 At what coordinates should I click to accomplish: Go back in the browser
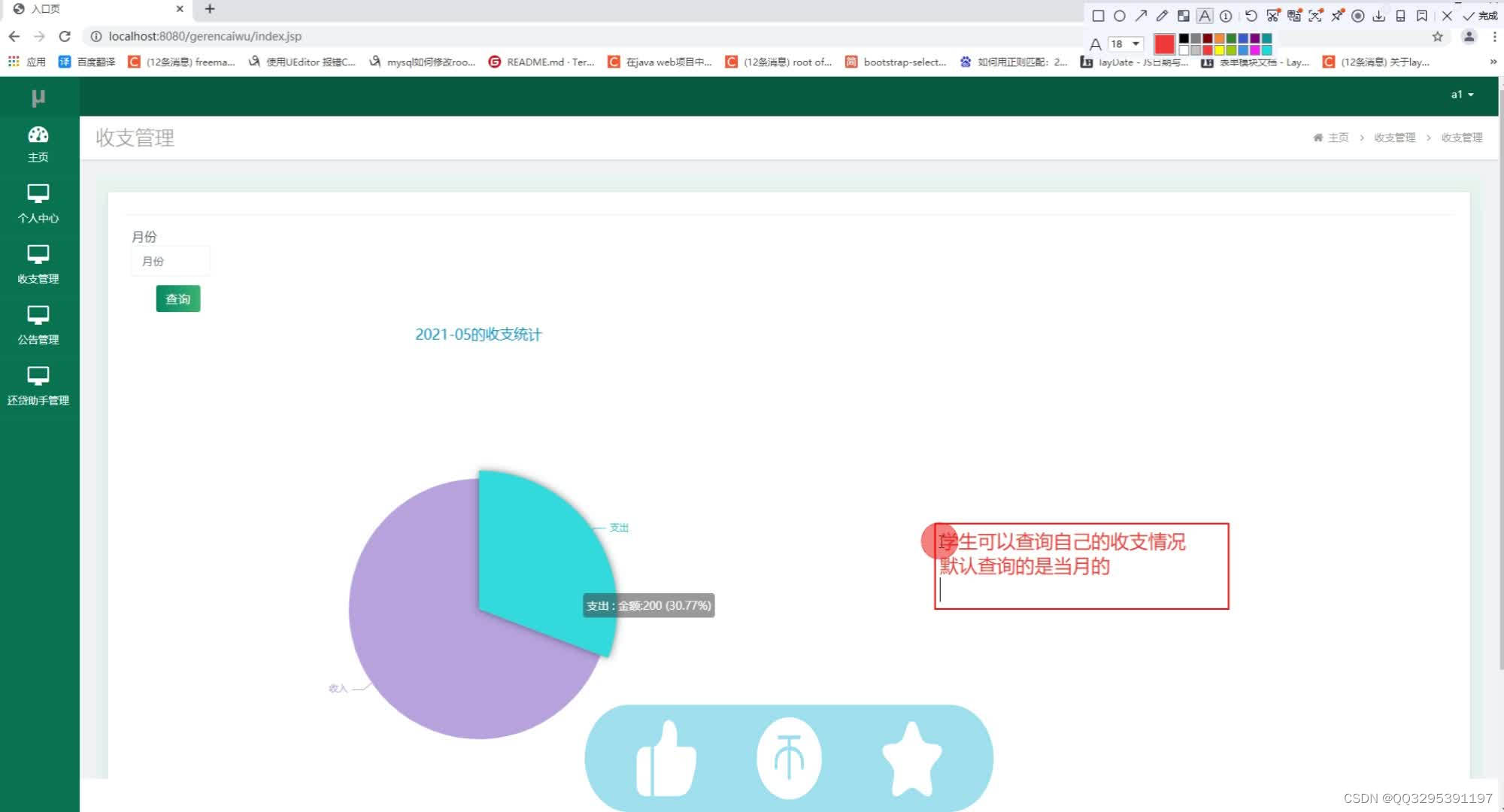14,36
